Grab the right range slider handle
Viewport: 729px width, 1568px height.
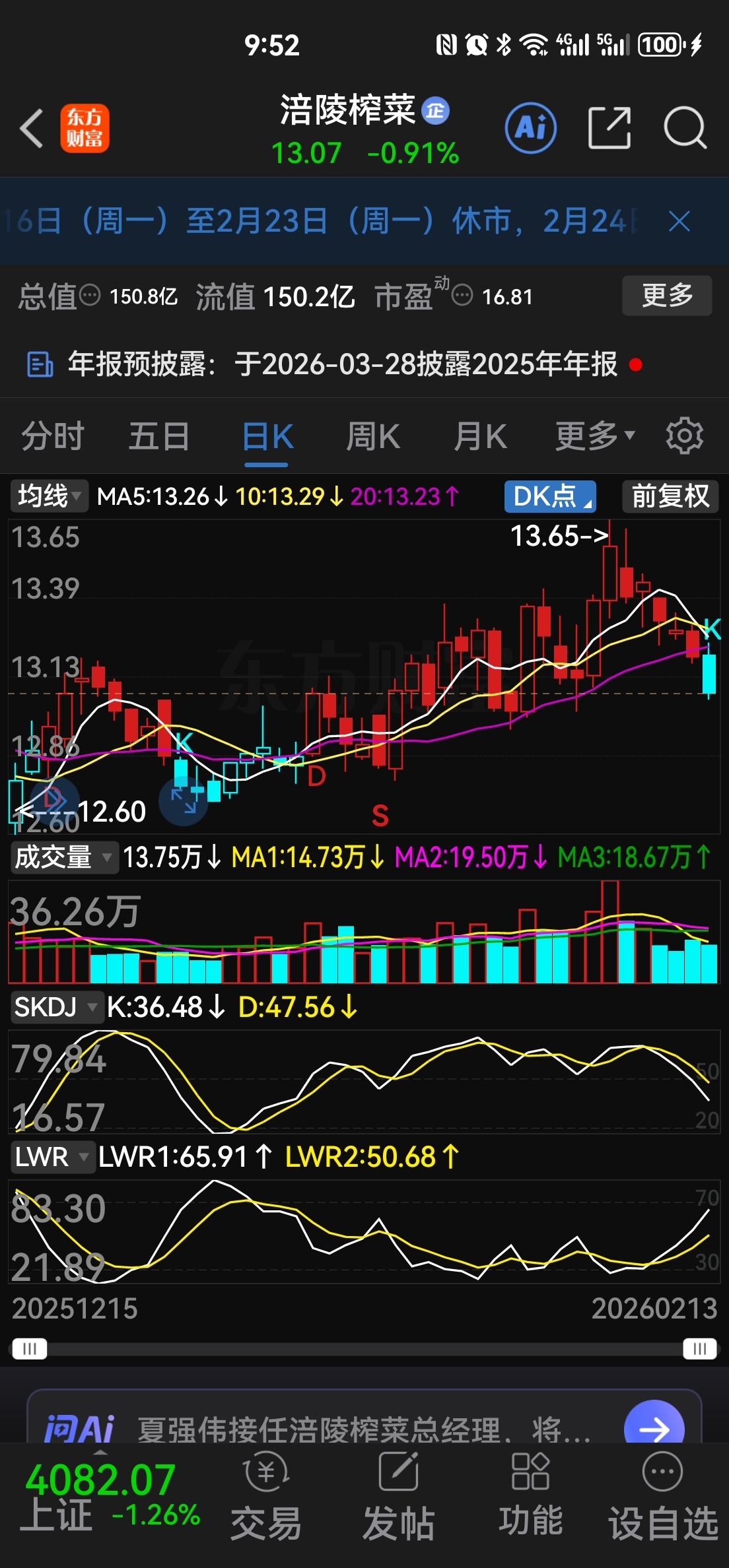[700, 1349]
